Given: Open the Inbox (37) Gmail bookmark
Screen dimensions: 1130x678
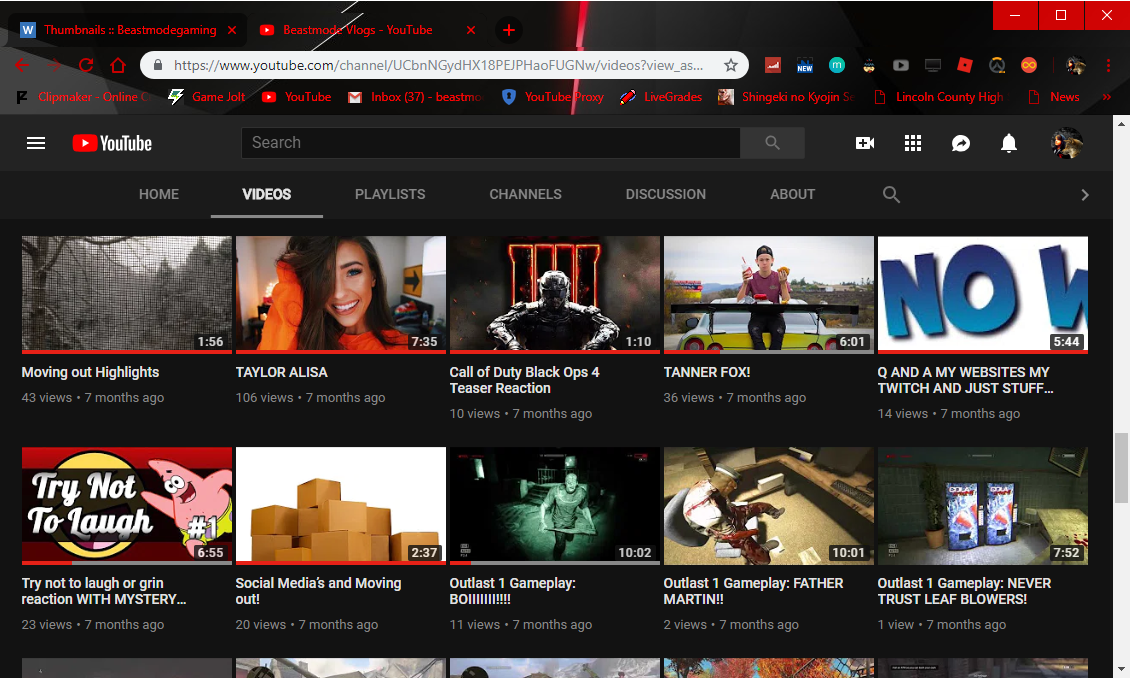Looking at the screenshot, I should (x=415, y=97).
